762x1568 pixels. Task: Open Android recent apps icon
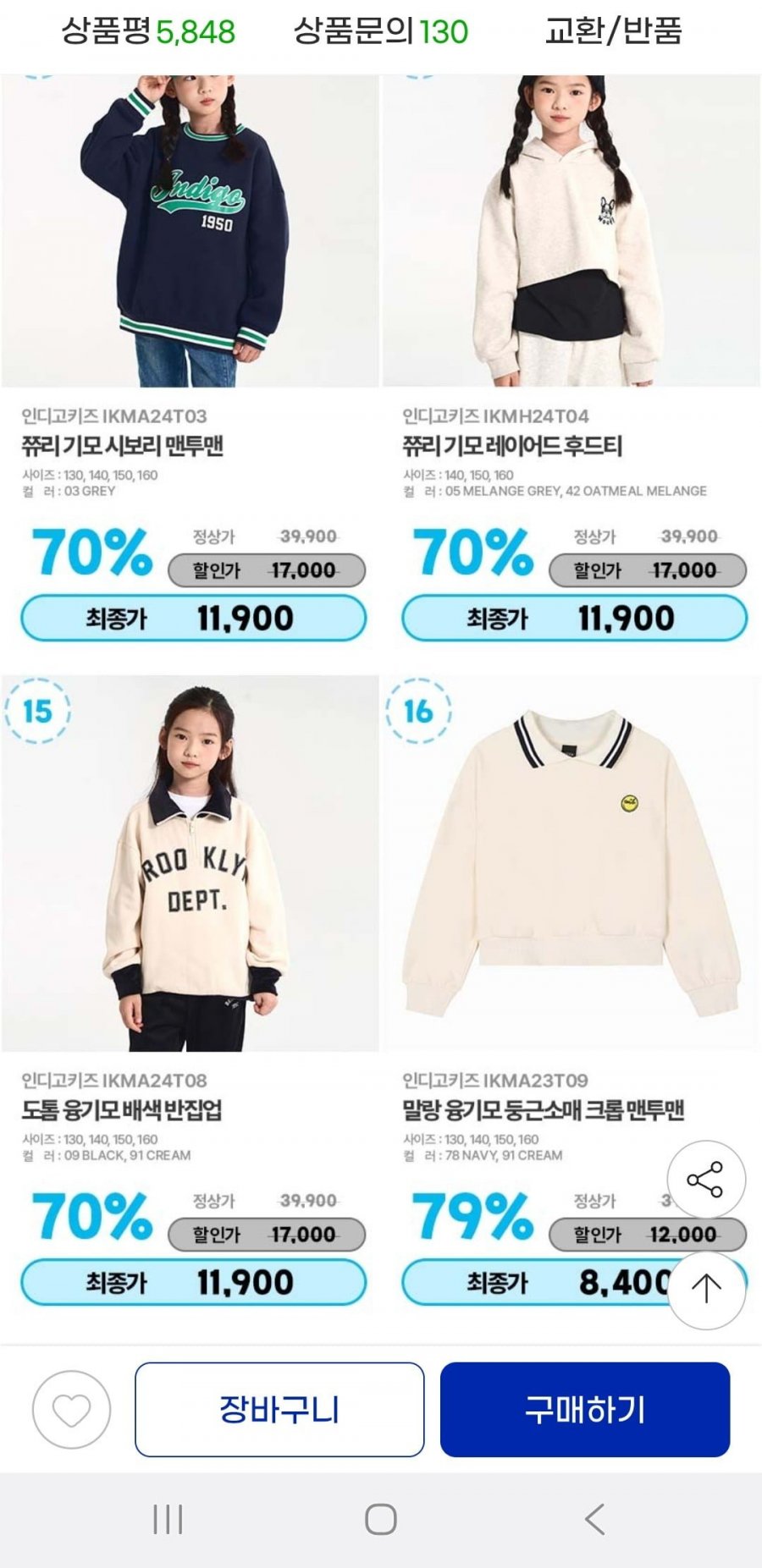168,1519
